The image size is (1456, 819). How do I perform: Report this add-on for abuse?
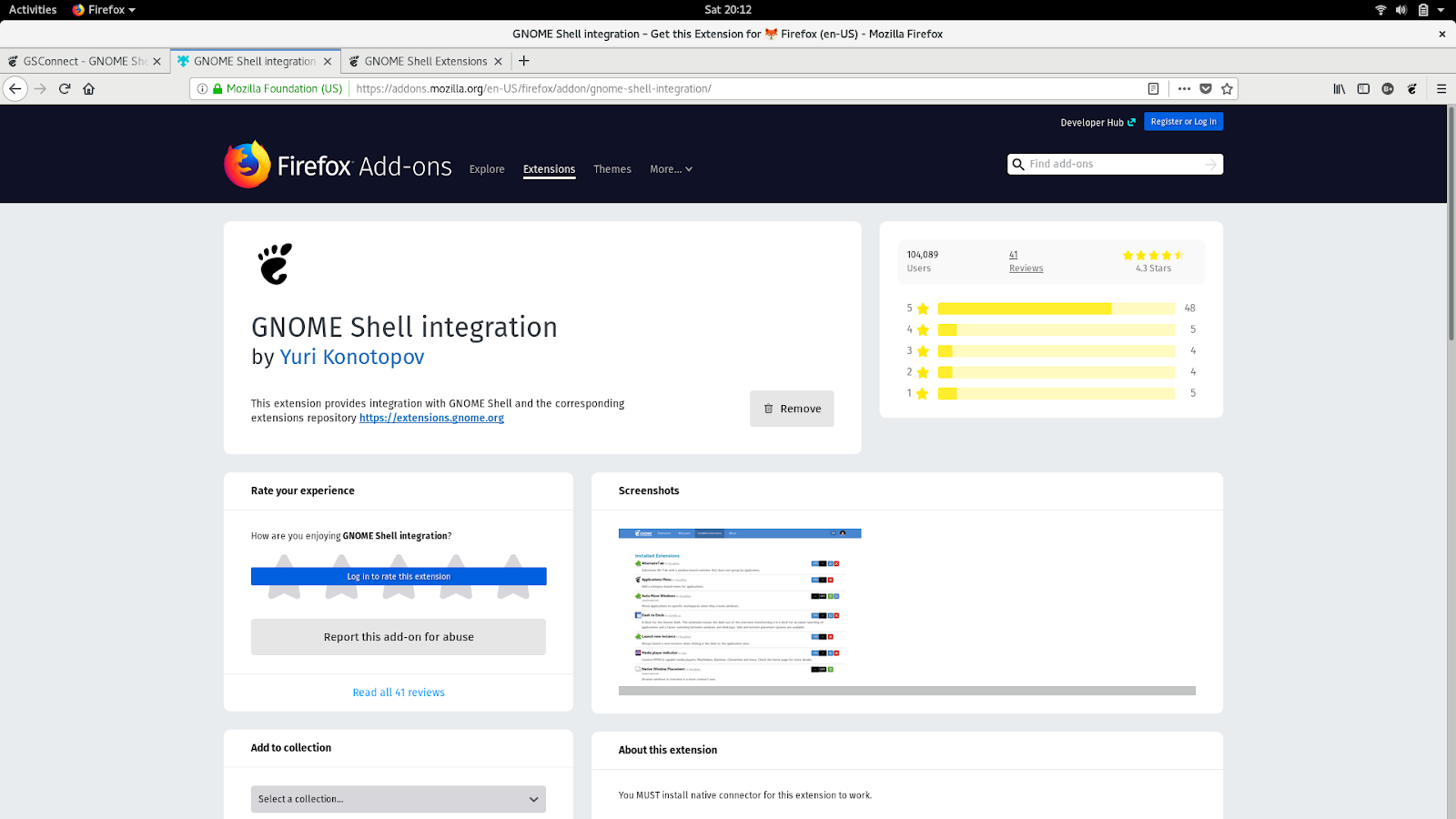pyautogui.click(x=399, y=637)
